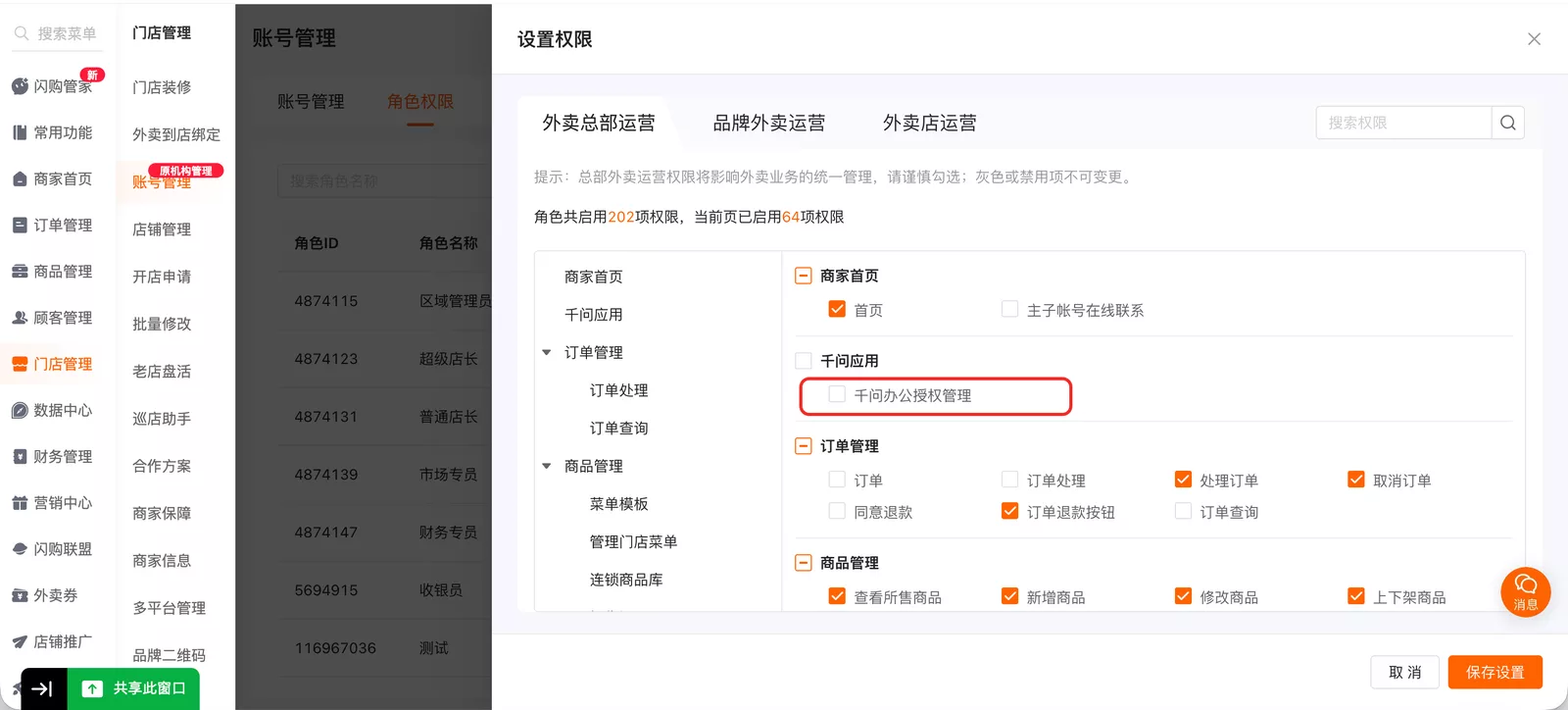Open 店铺推广 sidebar icon
This screenshot has height=710, width=1568.
tap(20, 641)
